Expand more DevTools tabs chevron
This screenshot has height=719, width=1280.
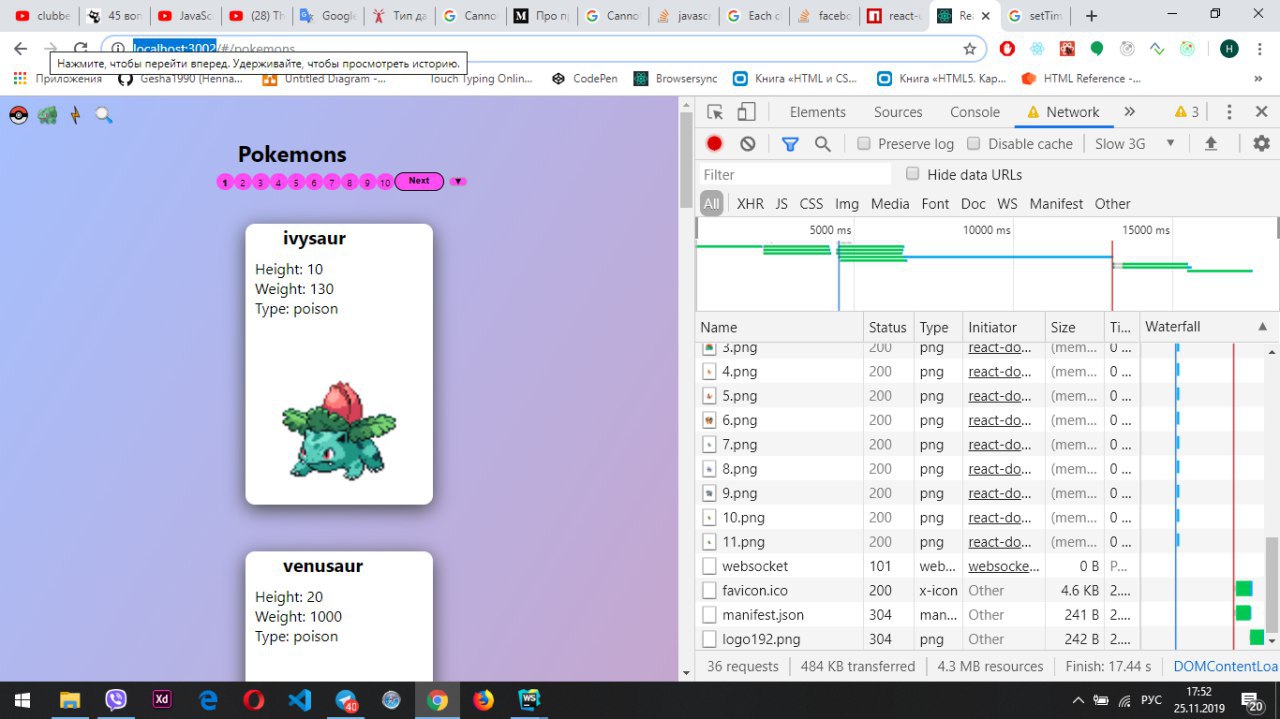tap(1130, 112)
